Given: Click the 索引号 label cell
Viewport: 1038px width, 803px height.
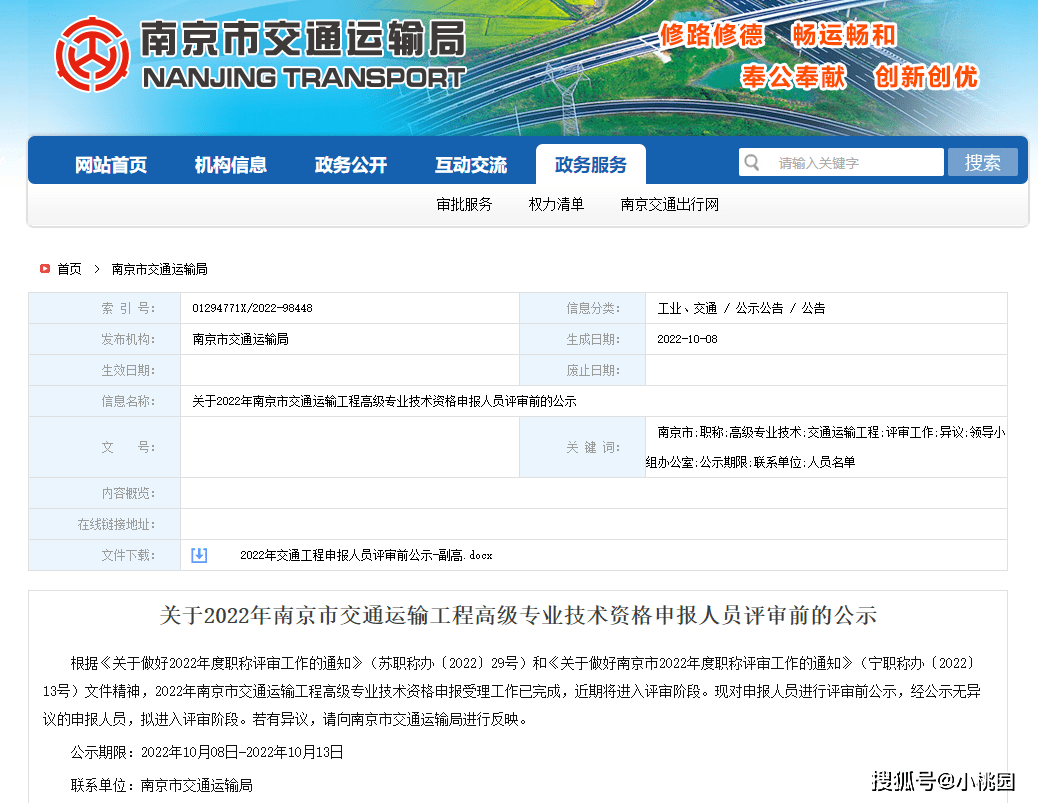Looking at the screenshot, I should 105,308.
